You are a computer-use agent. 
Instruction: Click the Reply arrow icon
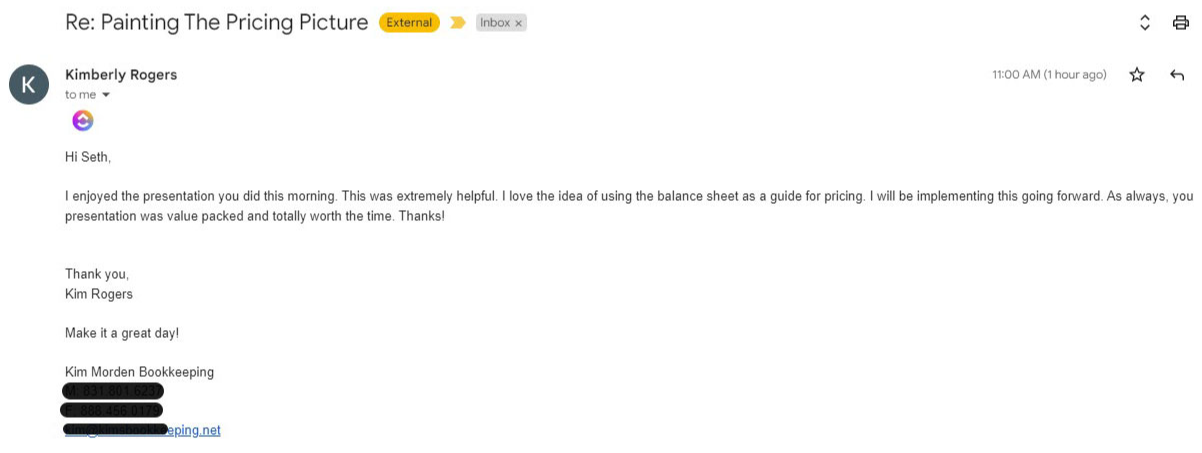[1177, 75]
